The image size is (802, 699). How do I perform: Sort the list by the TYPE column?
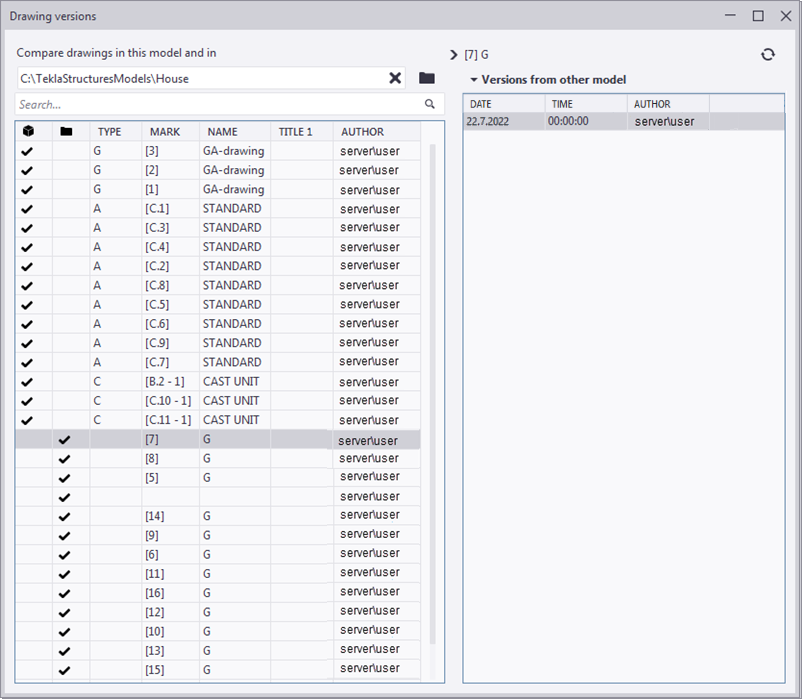(x=110, y=131)
